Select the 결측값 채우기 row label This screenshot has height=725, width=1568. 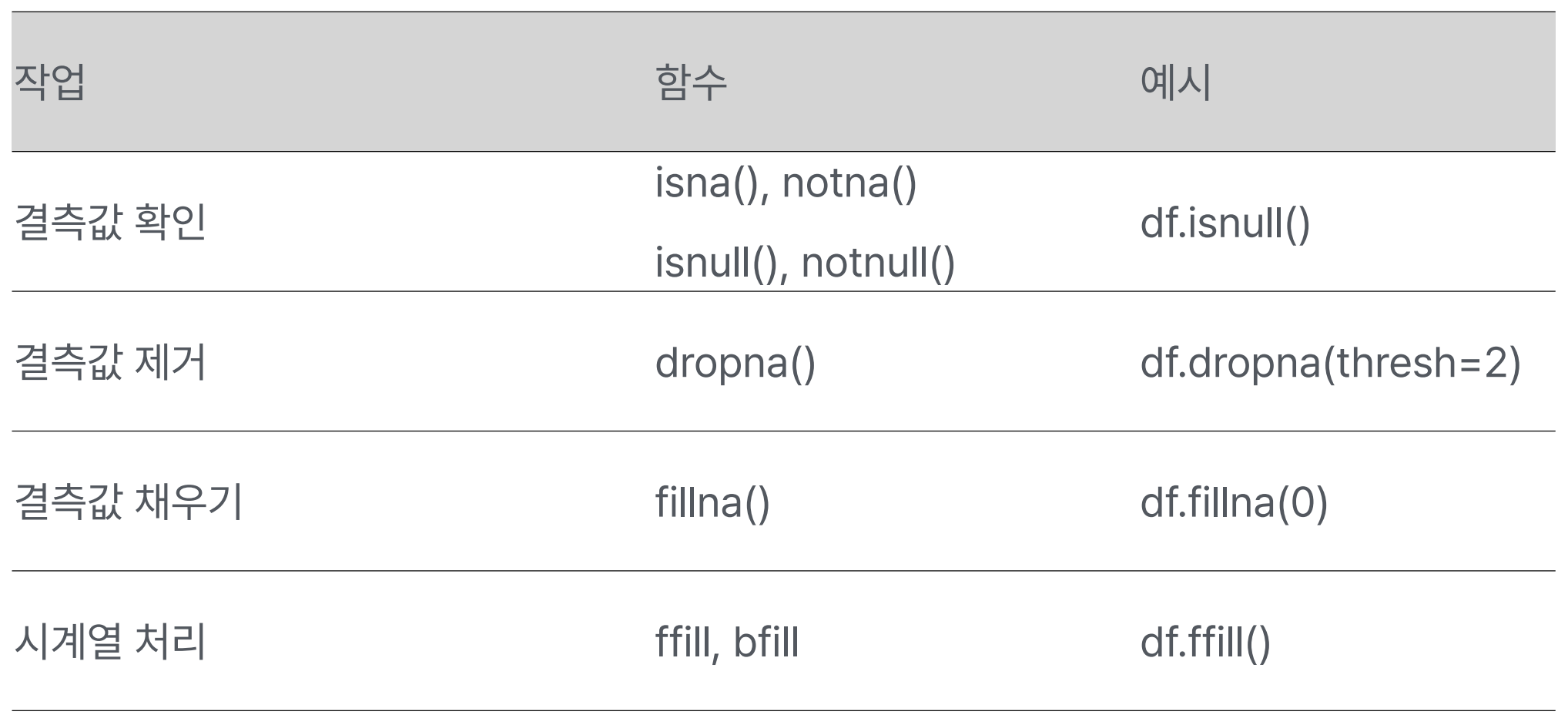tap(129, 502)
